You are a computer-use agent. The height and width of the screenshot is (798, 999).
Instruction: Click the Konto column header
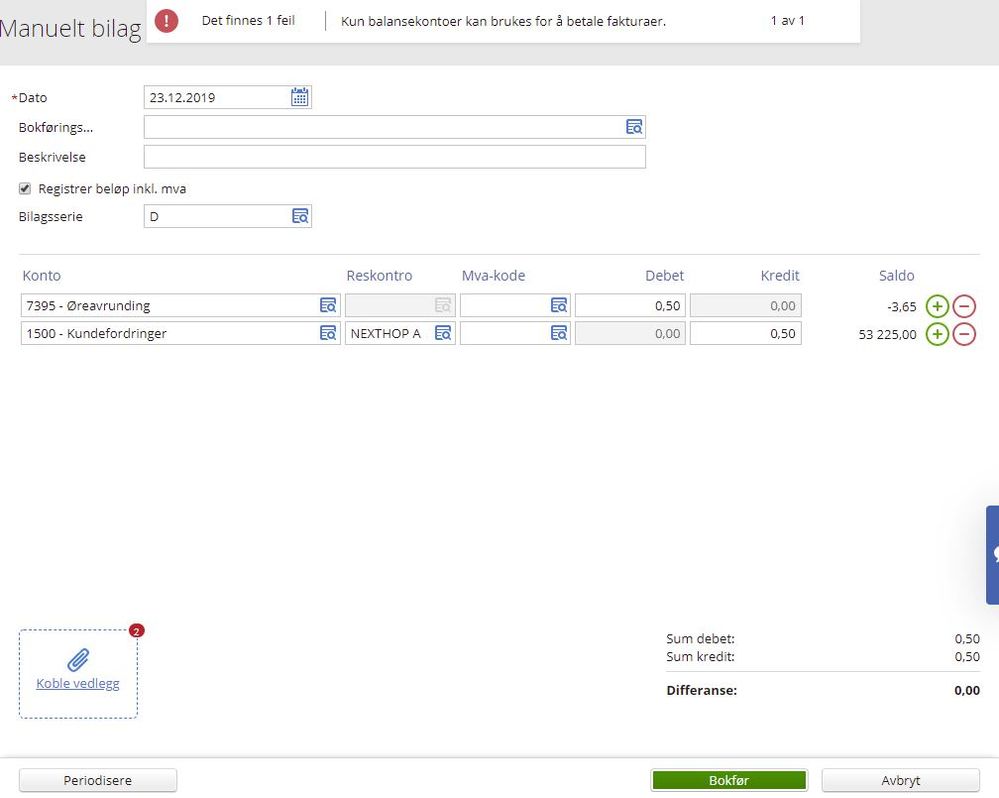[41, 276]
